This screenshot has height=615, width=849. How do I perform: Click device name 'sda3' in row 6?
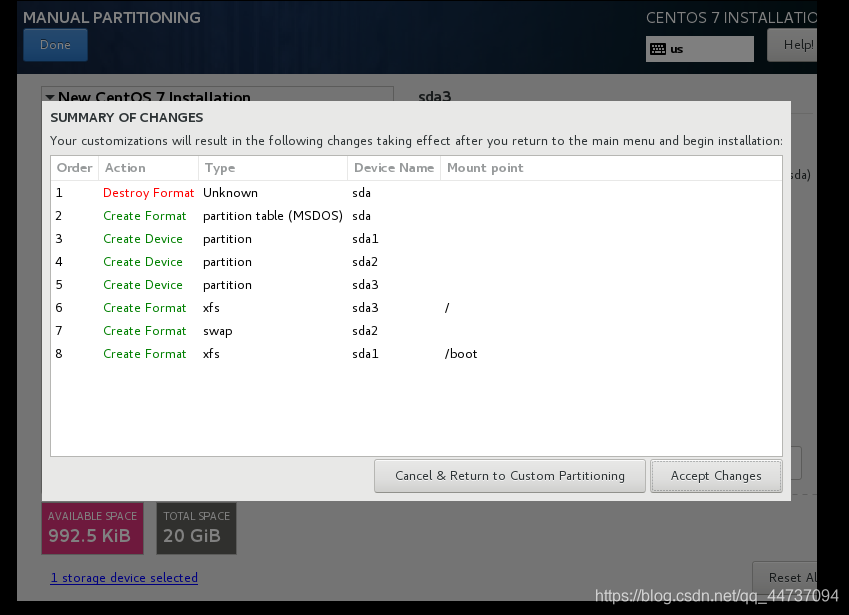[x=365, y=308]
